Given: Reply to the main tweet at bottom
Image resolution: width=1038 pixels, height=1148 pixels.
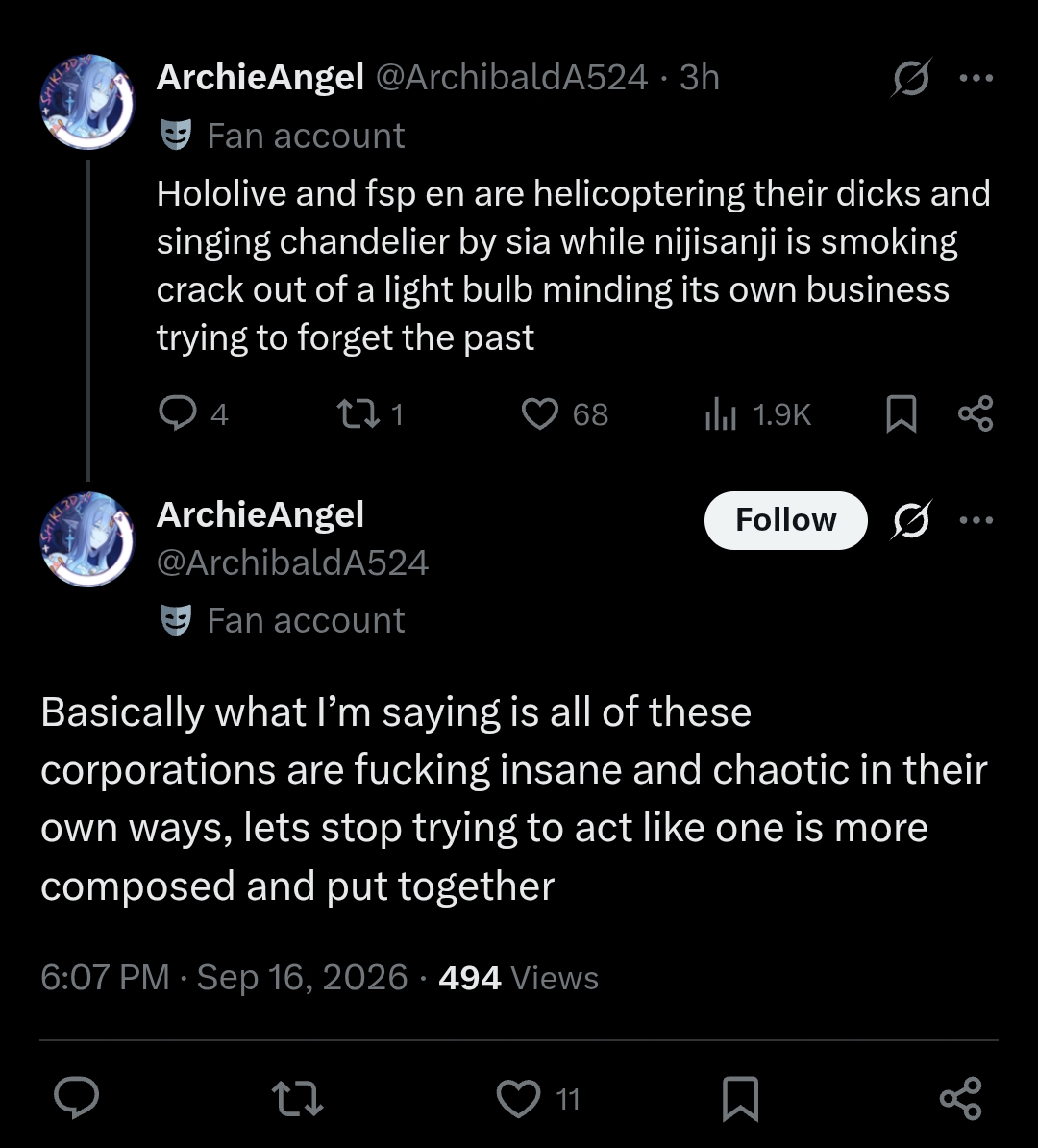Looking at the screenshot, I should [x=77, y=1098].
